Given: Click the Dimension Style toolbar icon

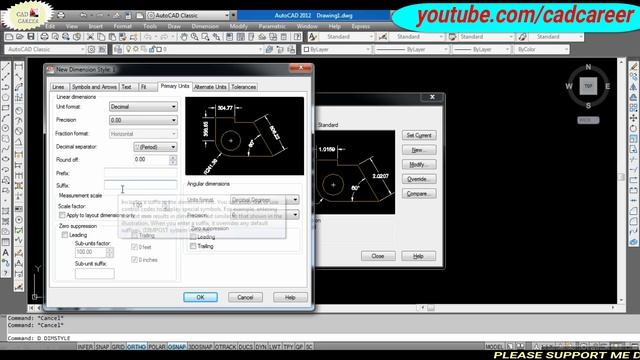Looking at the screenshot, I should [x=382, y=37].
